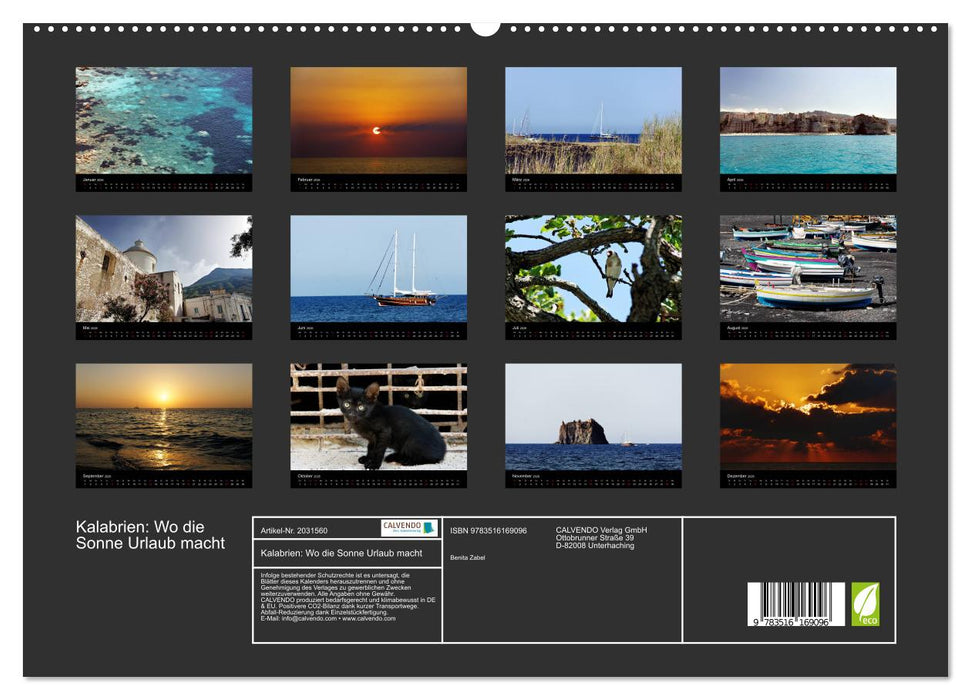The width and height of the screenshot is (971, 700).
Task: Select the Benita Zabel author name
Action: click(469, 556)
